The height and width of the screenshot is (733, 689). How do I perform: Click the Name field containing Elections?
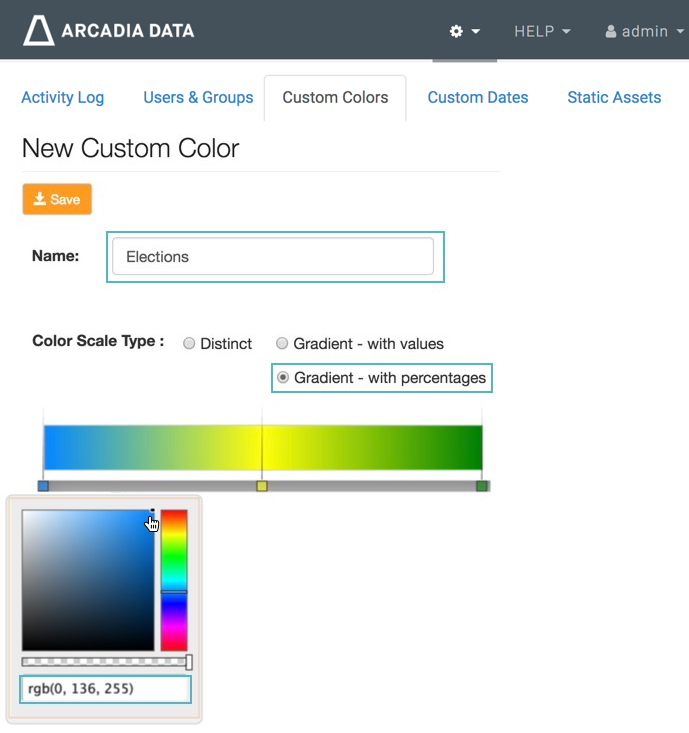(273, 257)
